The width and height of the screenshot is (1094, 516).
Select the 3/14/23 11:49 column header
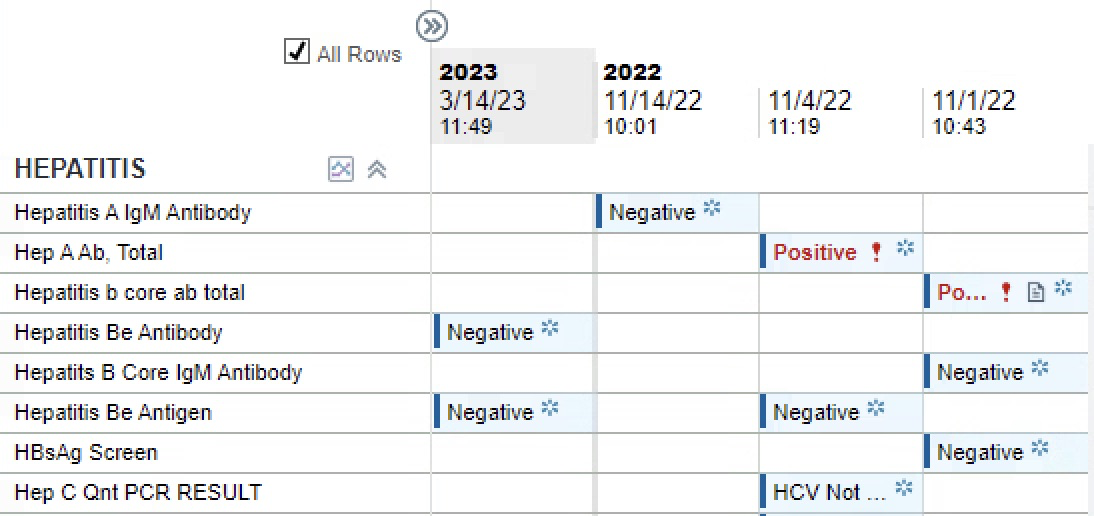coord(514,96)
